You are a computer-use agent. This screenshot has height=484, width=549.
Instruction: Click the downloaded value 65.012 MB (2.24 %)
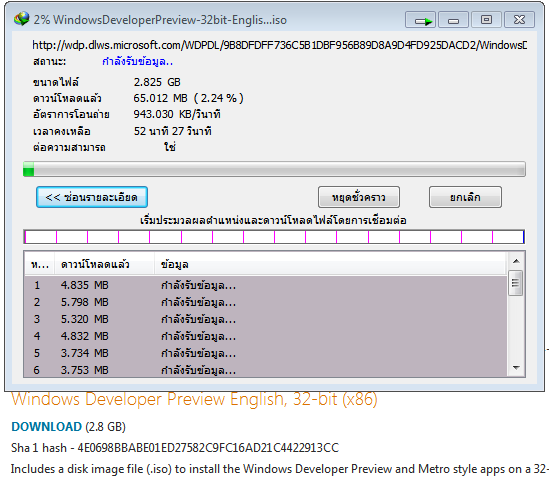[188, 98]
